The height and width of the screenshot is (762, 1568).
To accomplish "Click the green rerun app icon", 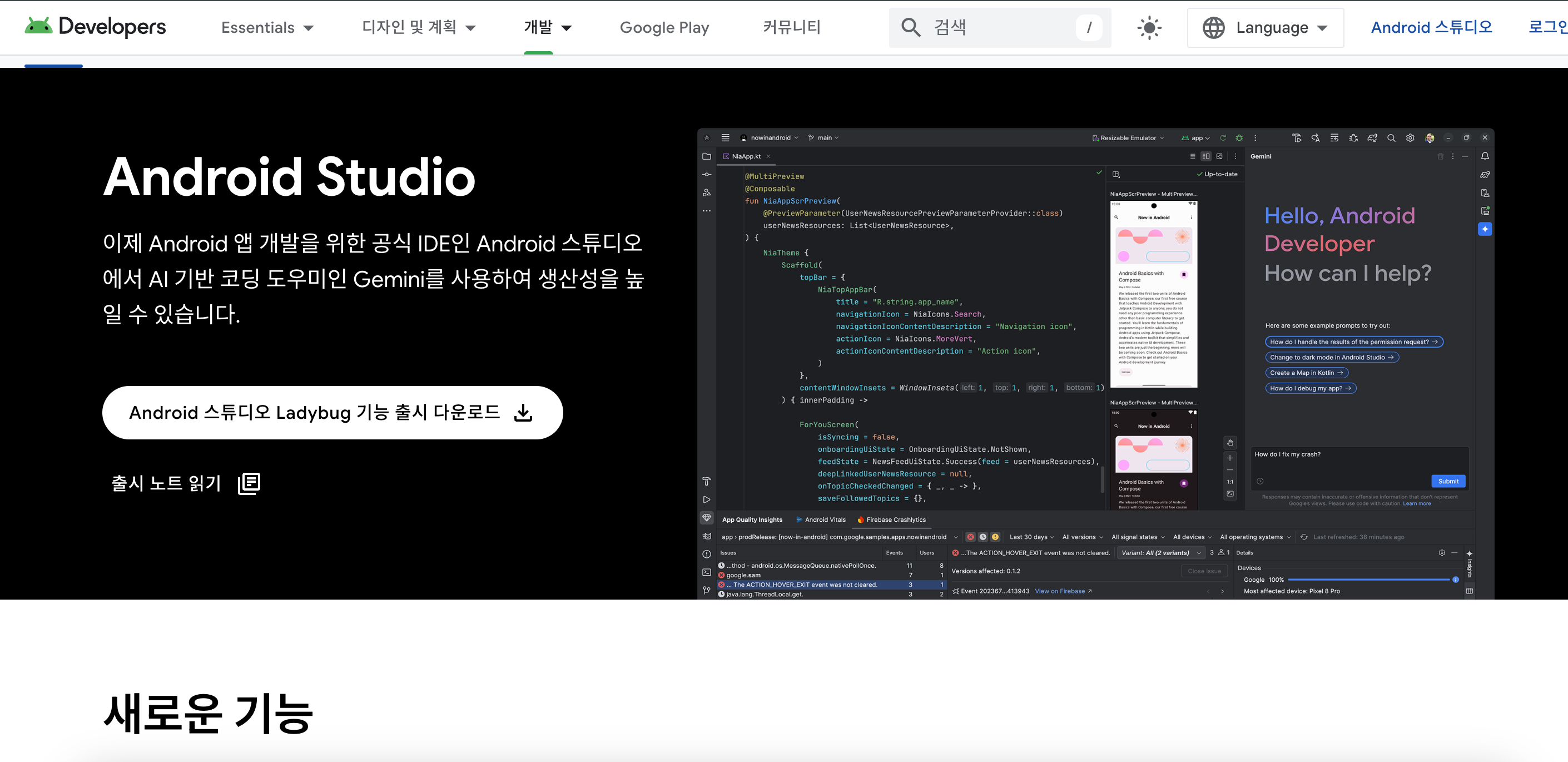I will click(1223, 137).
